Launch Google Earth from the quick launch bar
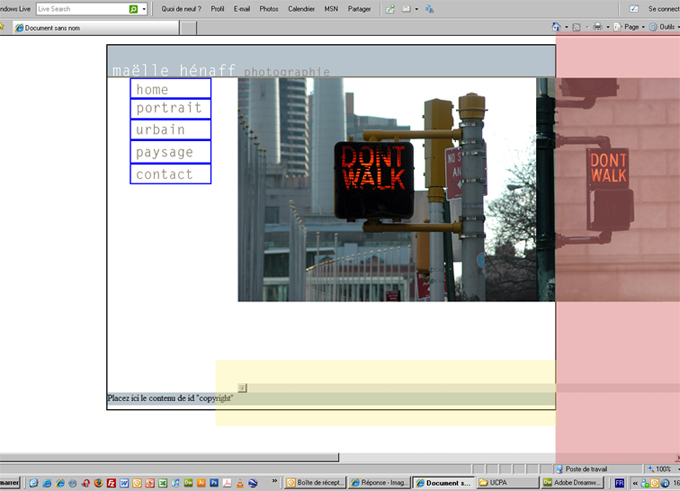Screen dimensions: 680x491 (253, 482)
